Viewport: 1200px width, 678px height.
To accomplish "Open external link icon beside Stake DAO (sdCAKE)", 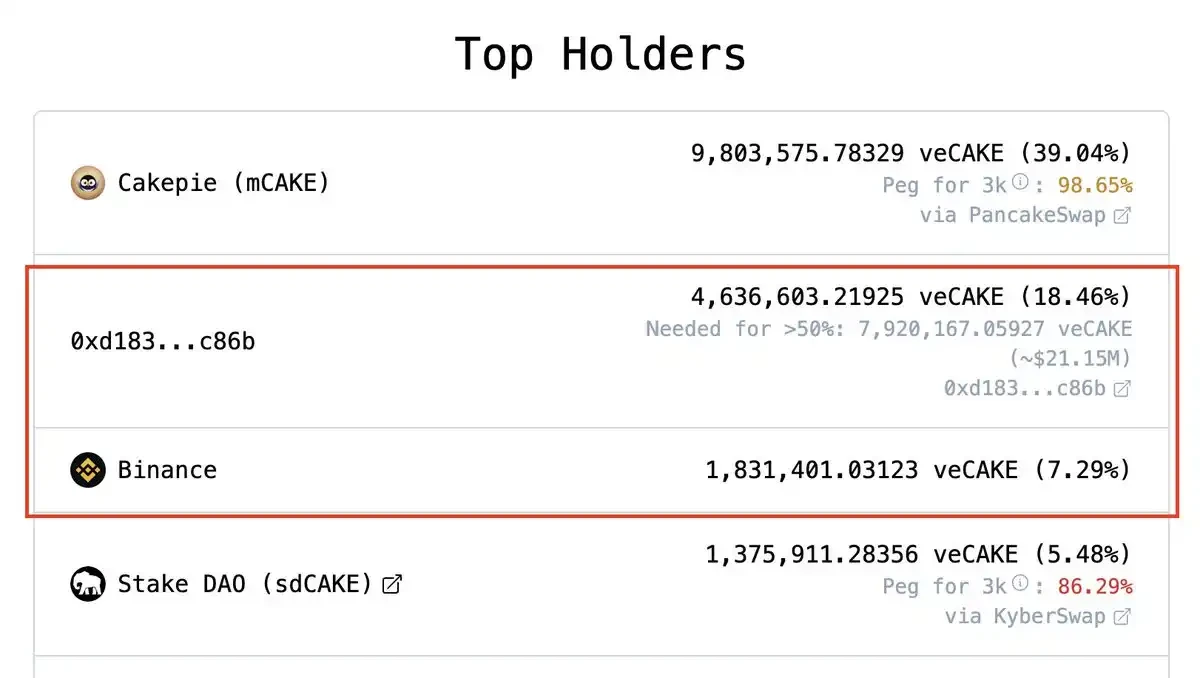I will (392, 584).
